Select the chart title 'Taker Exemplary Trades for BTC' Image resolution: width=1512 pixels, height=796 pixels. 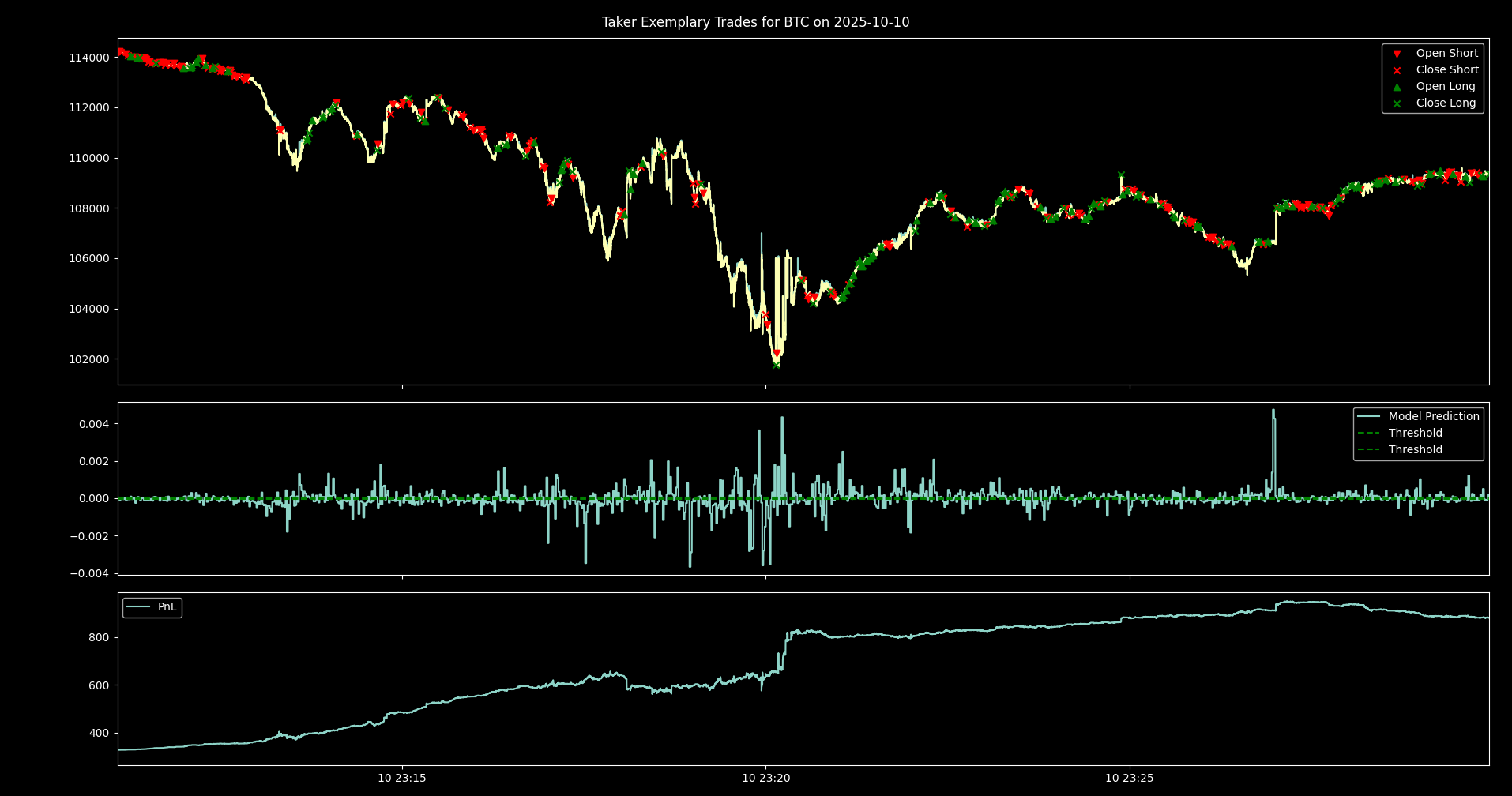tap(755, 22)
